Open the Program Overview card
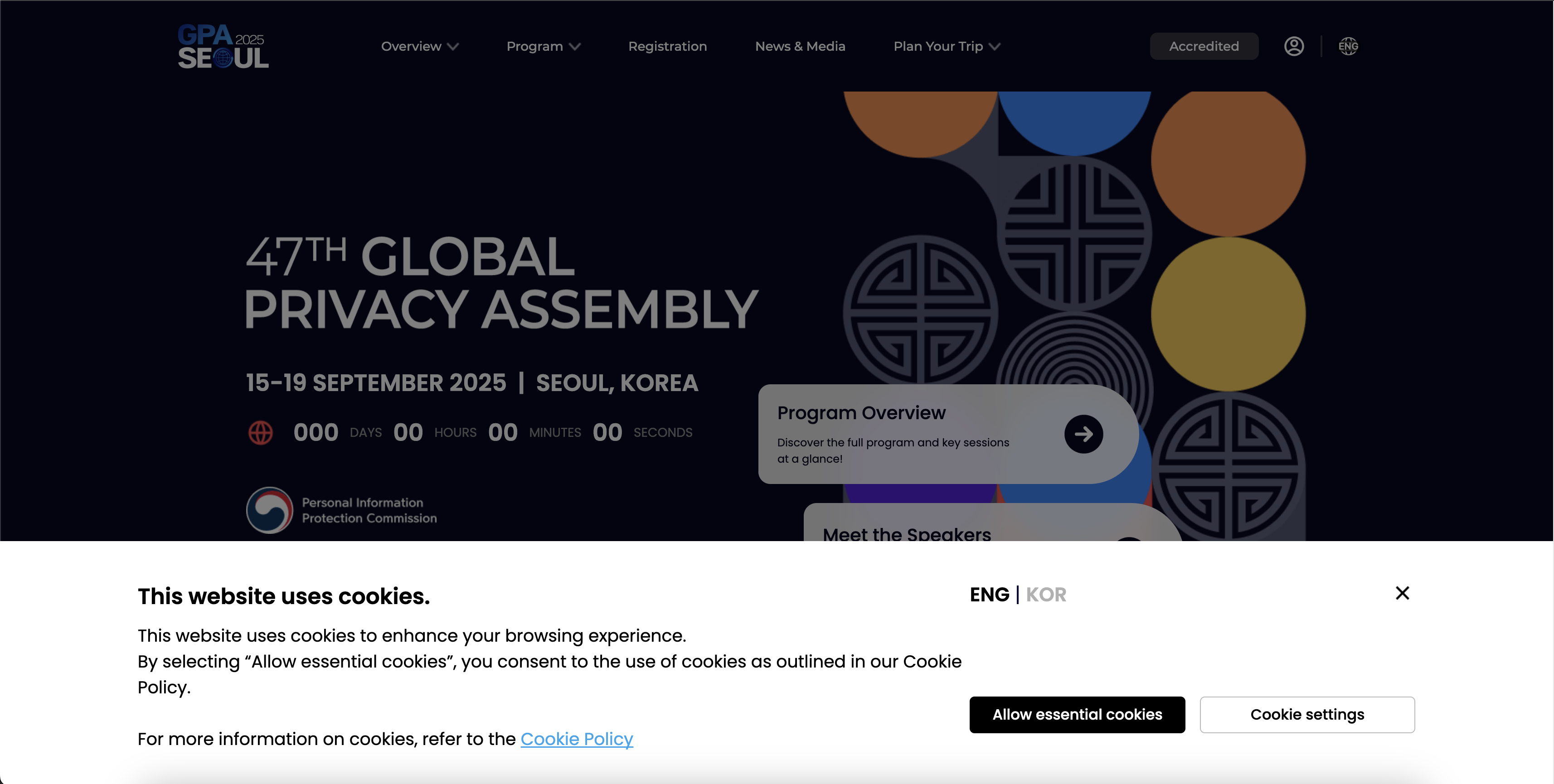The height and width of the screenshot is (784, 1554). click(x=948, y=434)
